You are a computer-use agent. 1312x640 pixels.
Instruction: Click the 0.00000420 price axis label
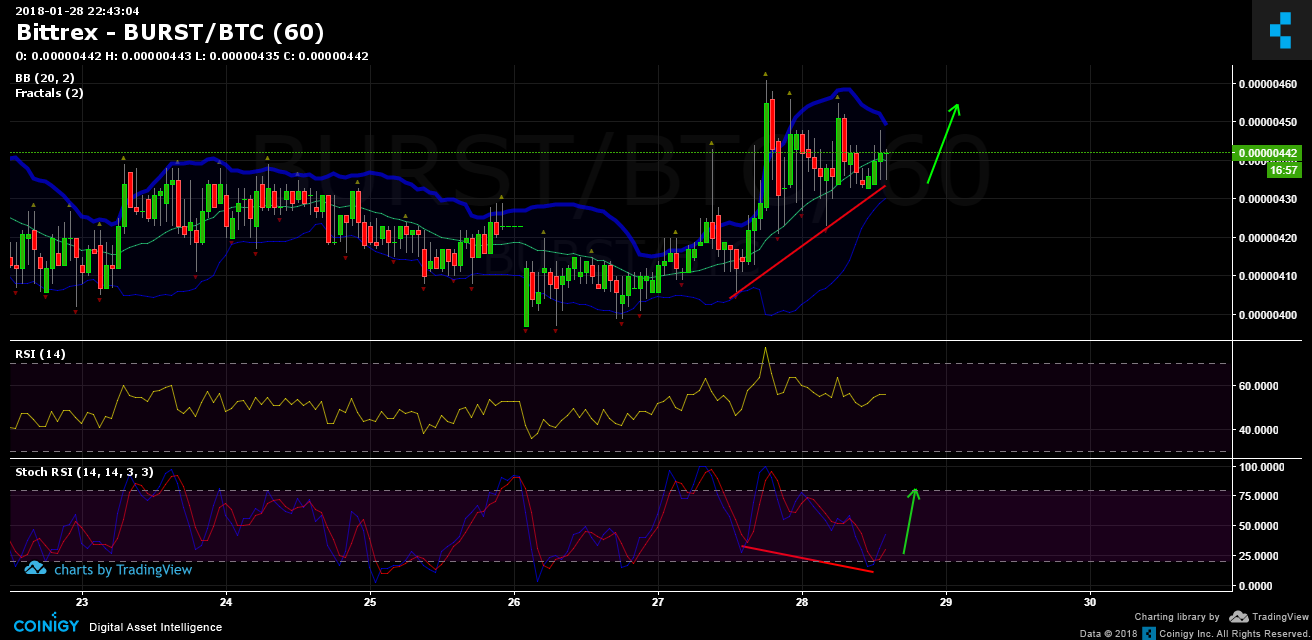point(1267,238)
